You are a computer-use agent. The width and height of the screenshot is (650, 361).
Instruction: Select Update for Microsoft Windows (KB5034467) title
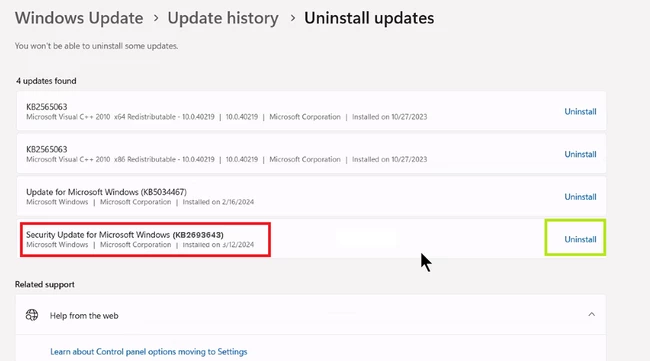[107, 192]
